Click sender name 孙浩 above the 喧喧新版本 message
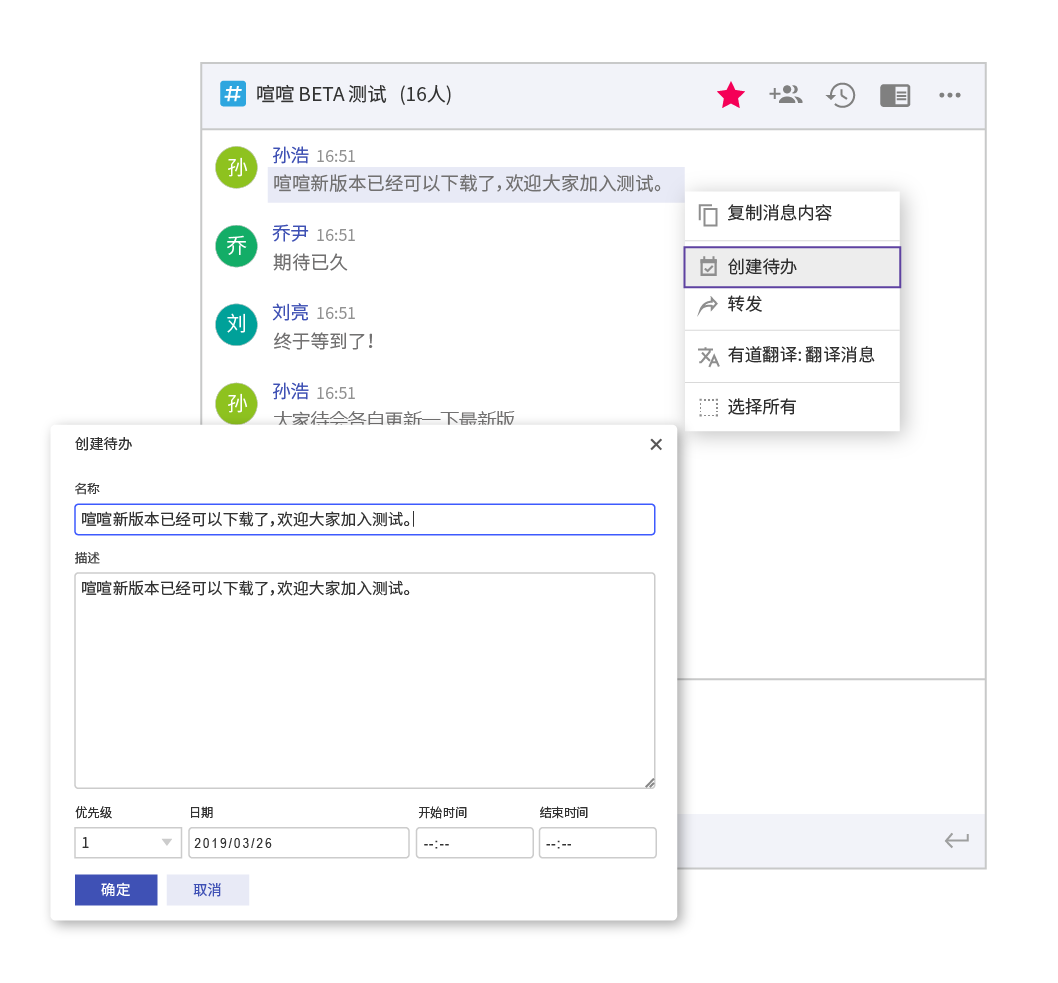 [x=291, y=155]
